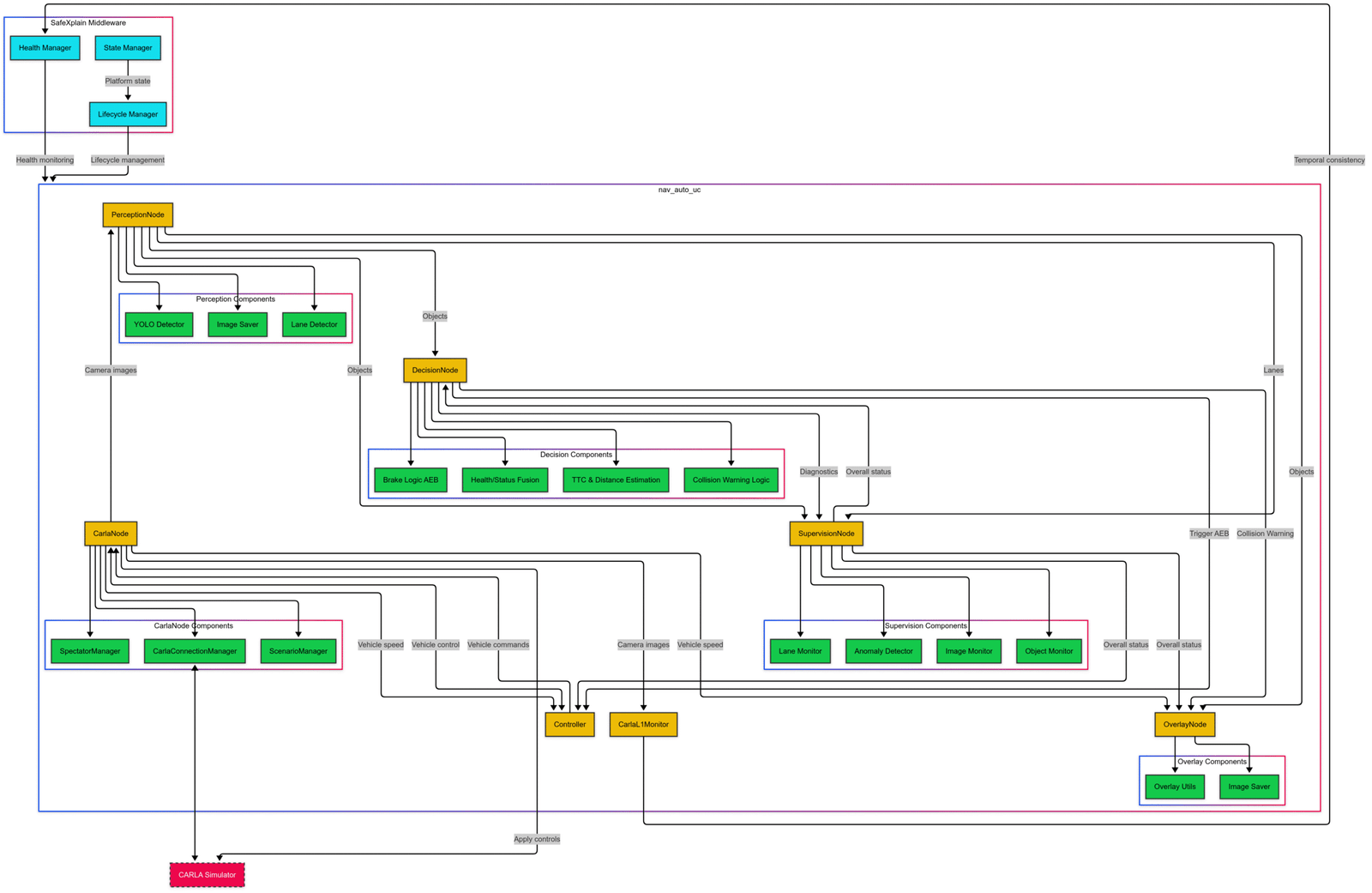This screenshot has height=893, width=1372.
Task: Select the Lane Detector component
Action: [x=314, y=324]
